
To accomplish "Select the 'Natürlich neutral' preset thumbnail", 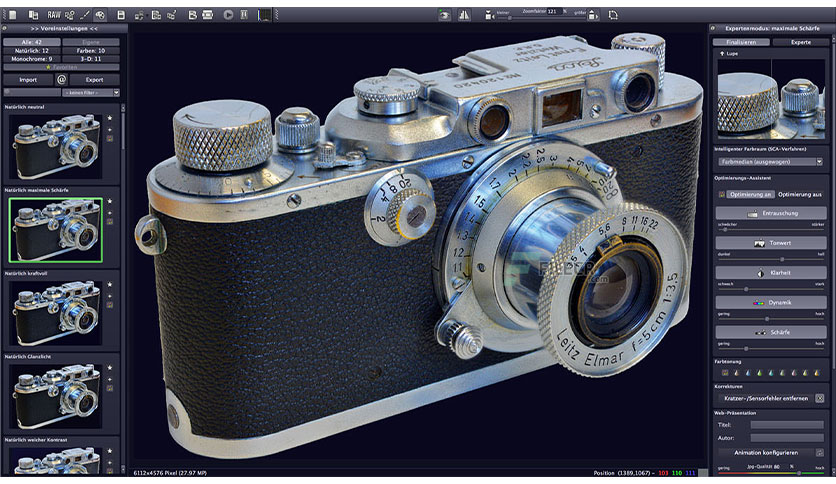I will pyautogui.click(x=56, y=146).
